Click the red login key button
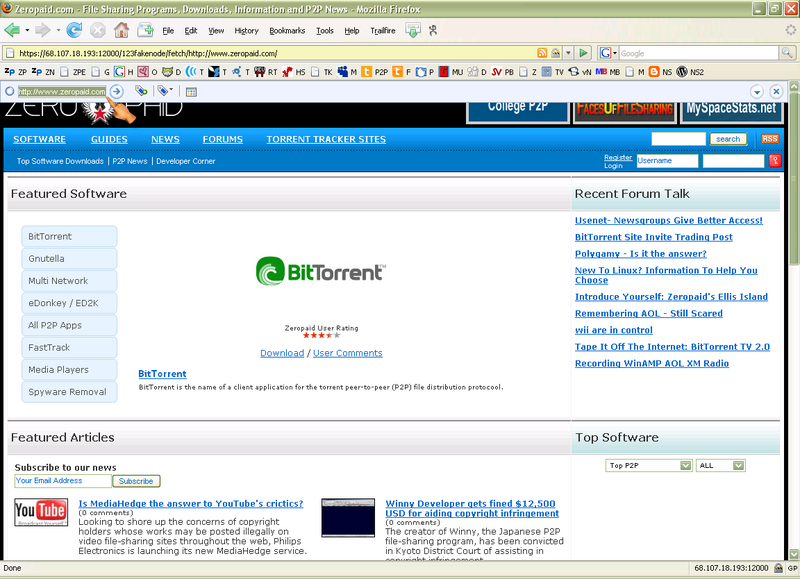 tap(774, 161)
